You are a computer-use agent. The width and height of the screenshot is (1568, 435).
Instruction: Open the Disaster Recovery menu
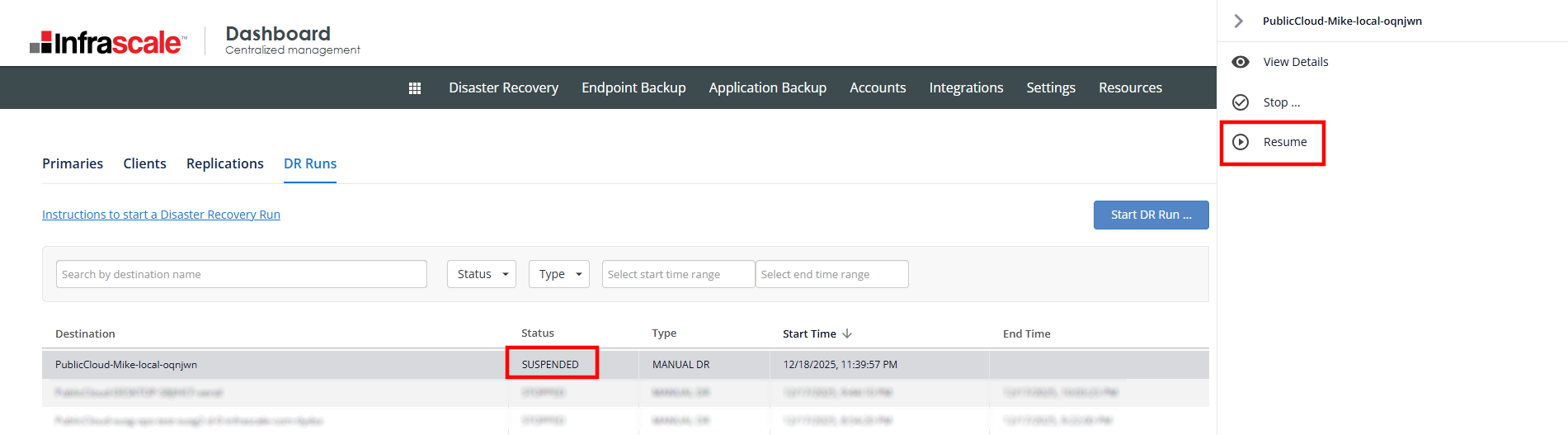click(503, 87)
